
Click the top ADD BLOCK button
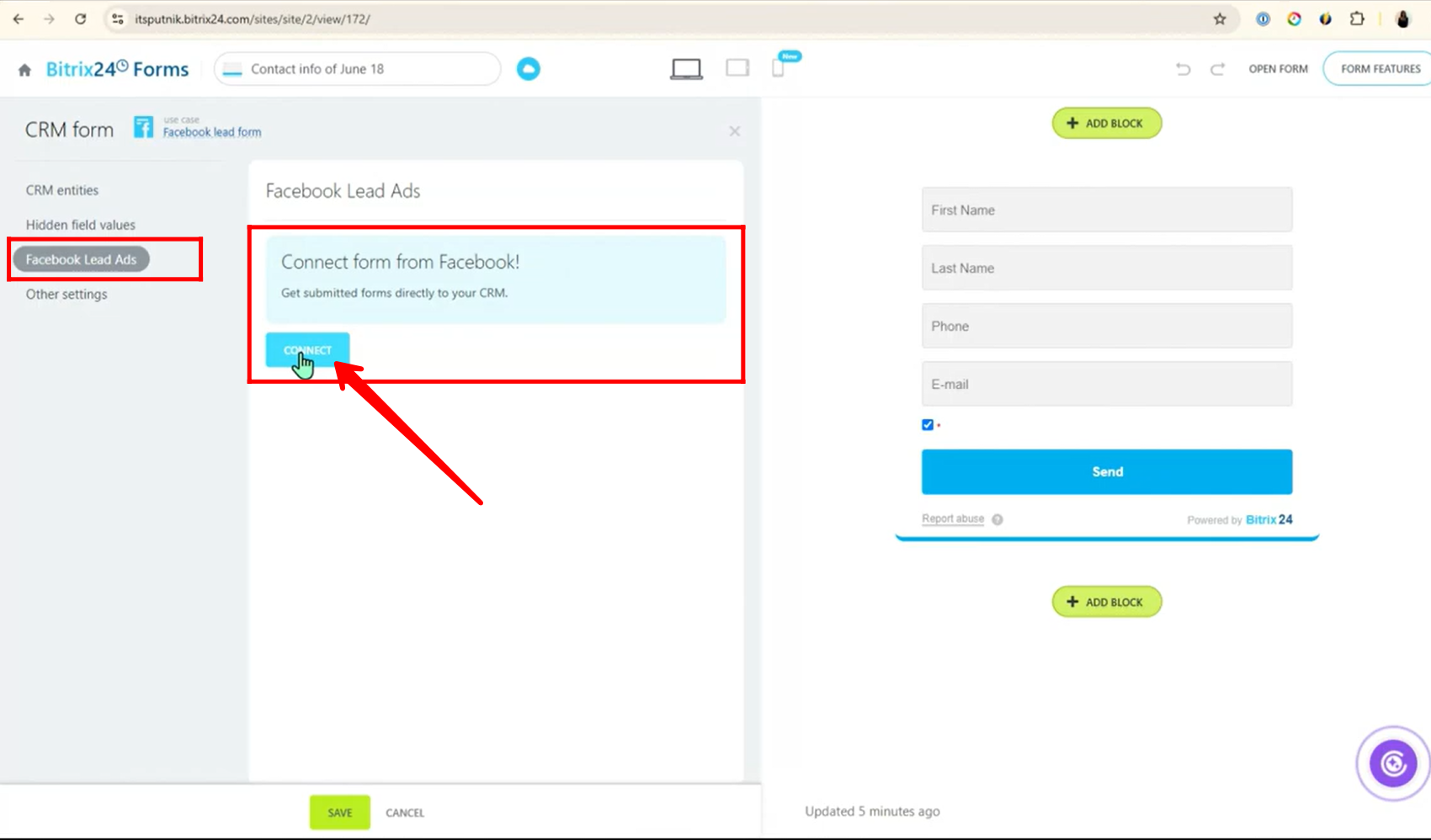point(1106,123)
